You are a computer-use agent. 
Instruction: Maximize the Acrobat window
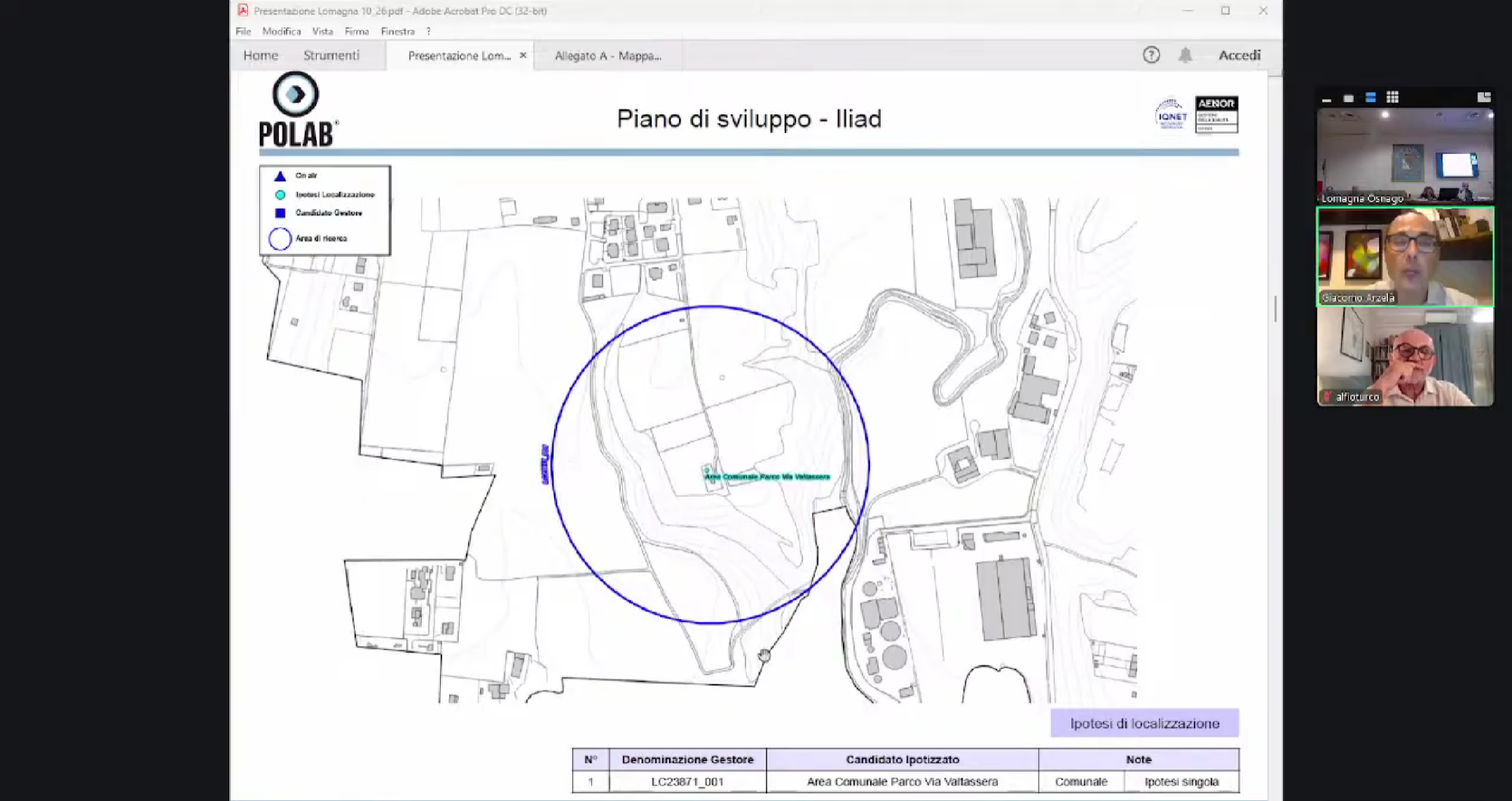[x=1225, y=11]
